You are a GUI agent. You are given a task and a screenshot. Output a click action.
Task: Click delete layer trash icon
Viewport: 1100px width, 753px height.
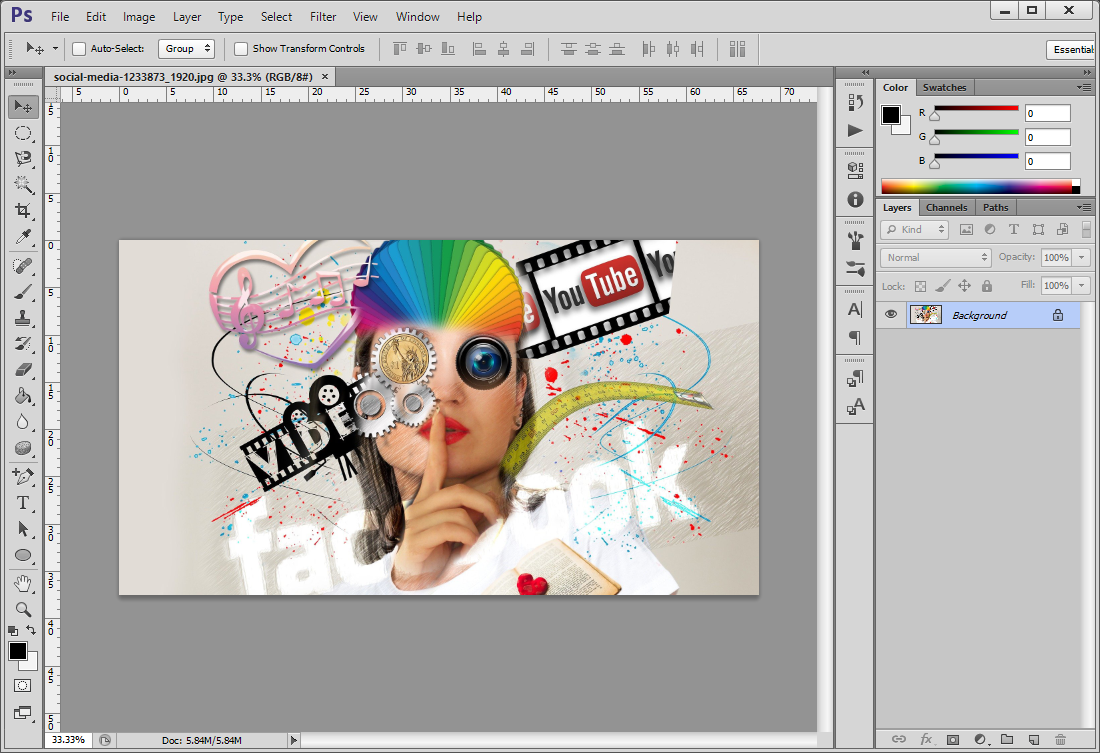coord(1060,739)
